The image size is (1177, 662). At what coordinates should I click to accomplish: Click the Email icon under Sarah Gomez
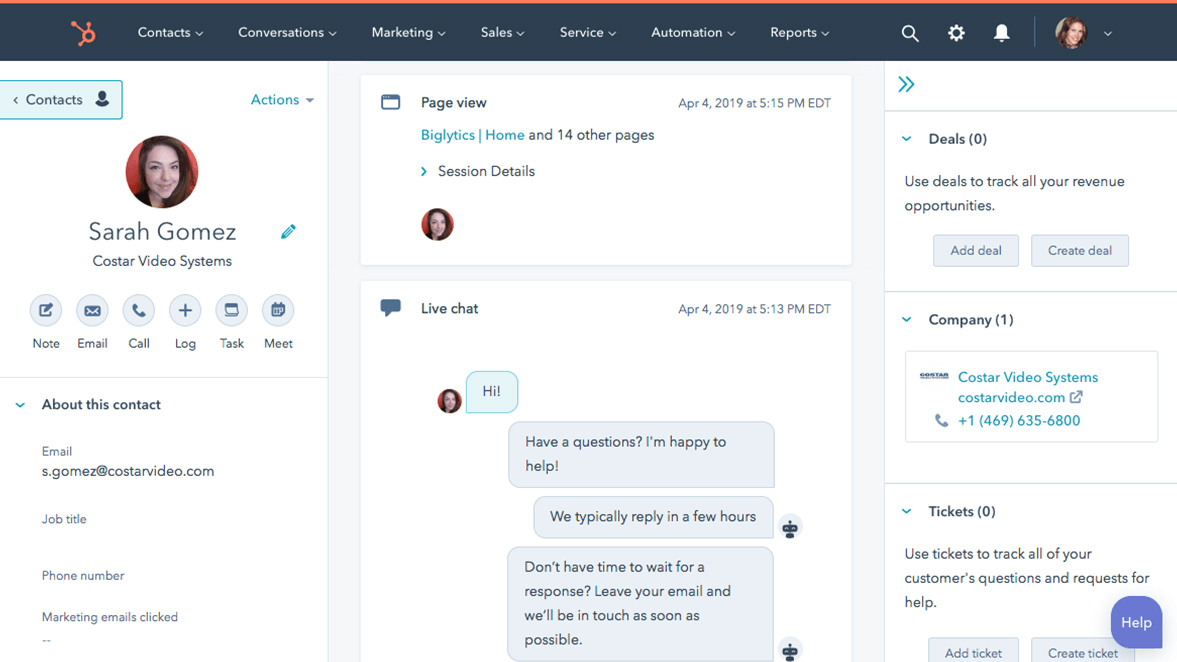pos(92,311)
